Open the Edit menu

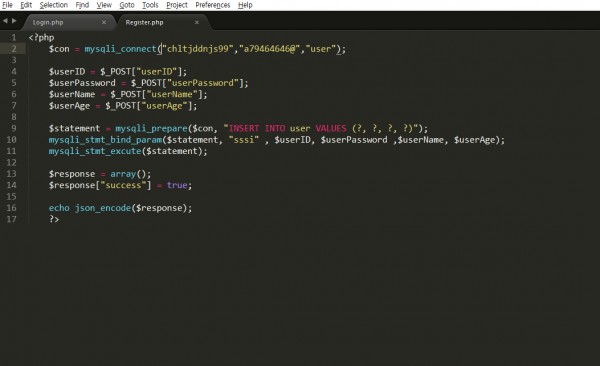click(26, 5)
